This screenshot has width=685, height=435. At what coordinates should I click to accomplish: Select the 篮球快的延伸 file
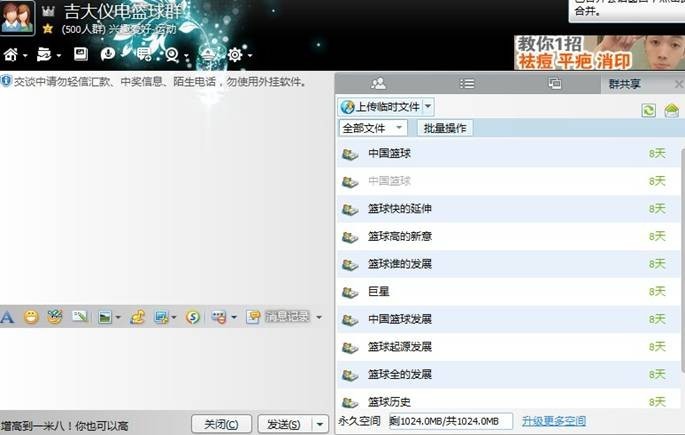pyautogui.click(x=400, y=209)
